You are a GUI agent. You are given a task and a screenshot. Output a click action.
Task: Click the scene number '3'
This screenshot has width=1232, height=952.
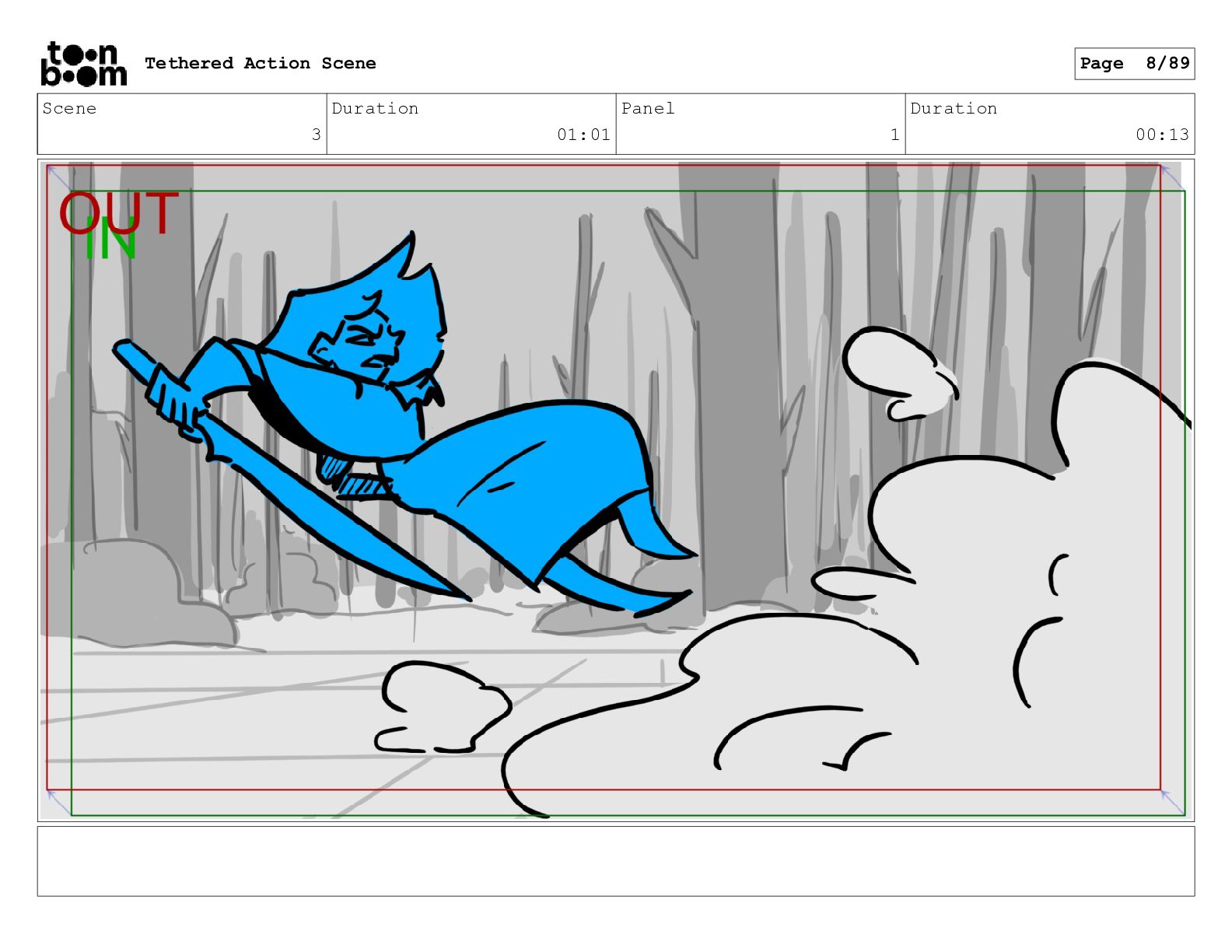coord(316,135)
